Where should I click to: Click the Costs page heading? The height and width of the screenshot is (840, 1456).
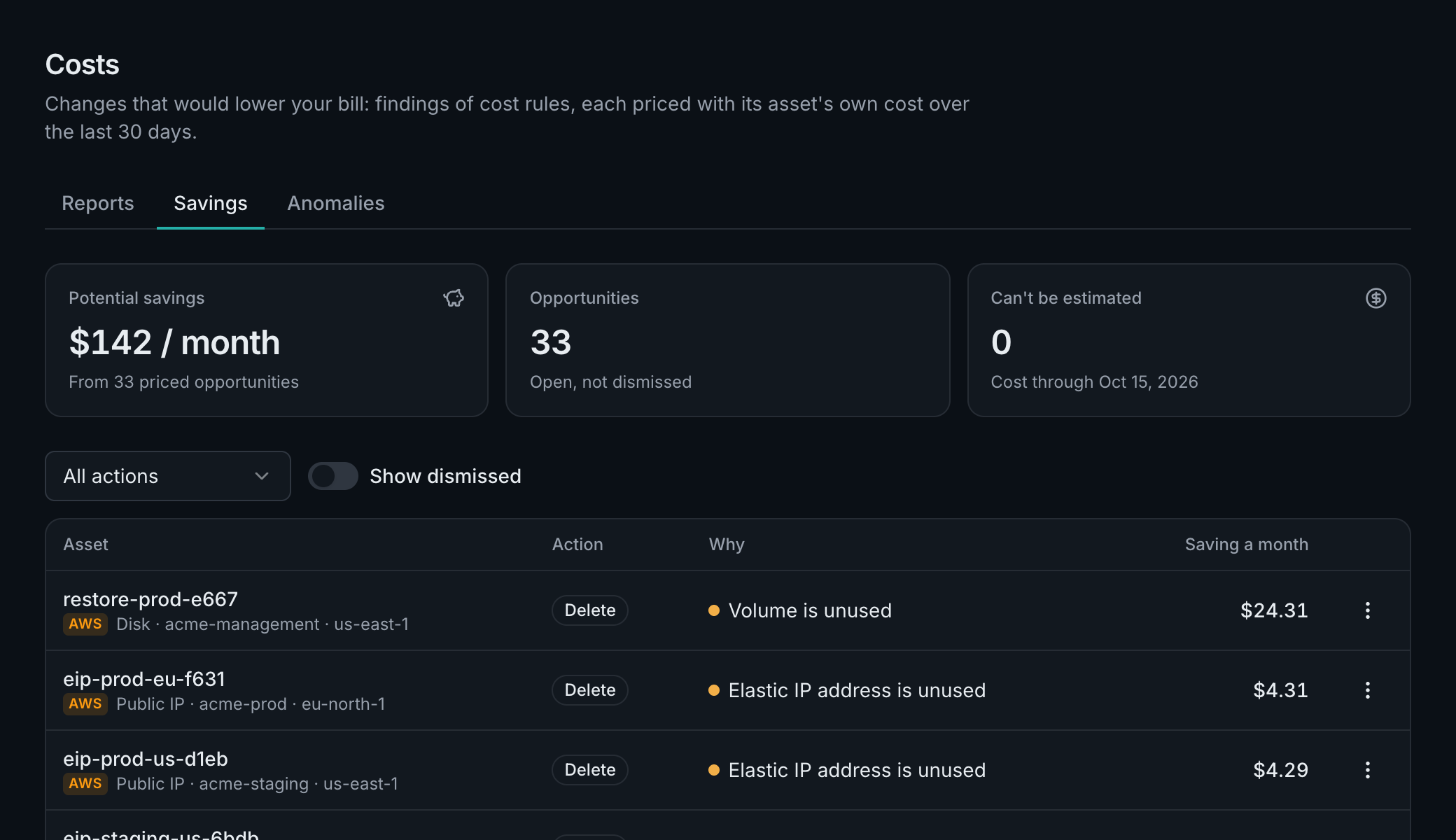pyautogui.click(x=82, y=64)
